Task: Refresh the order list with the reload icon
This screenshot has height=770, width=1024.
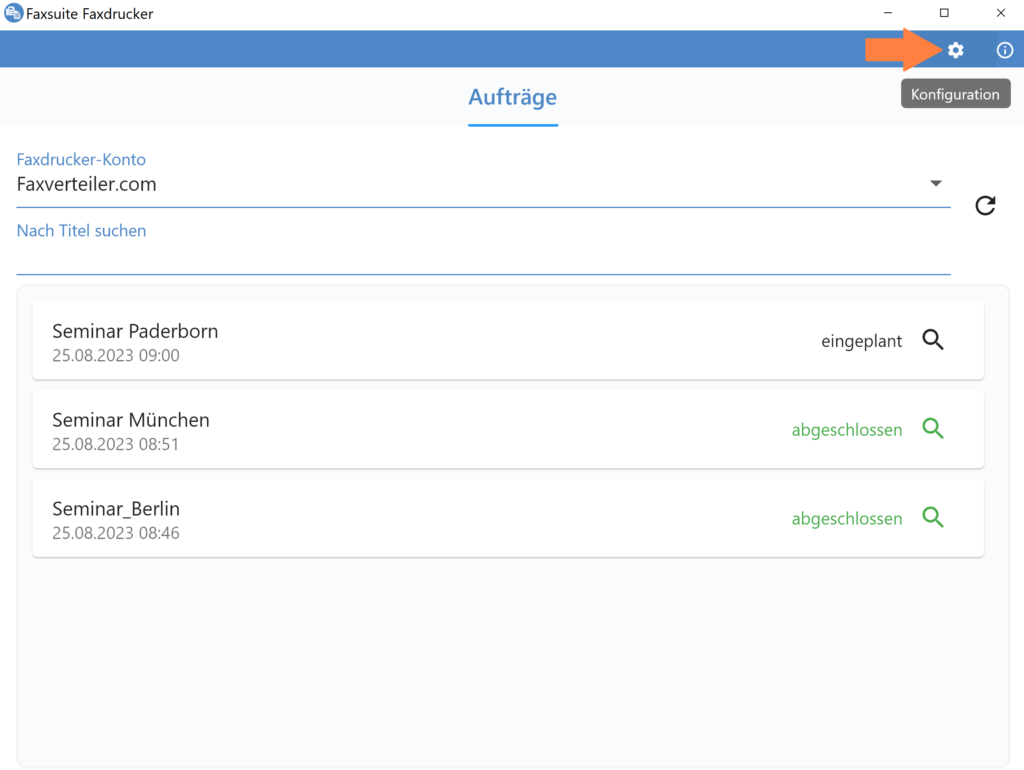Action: coord(985,206)
